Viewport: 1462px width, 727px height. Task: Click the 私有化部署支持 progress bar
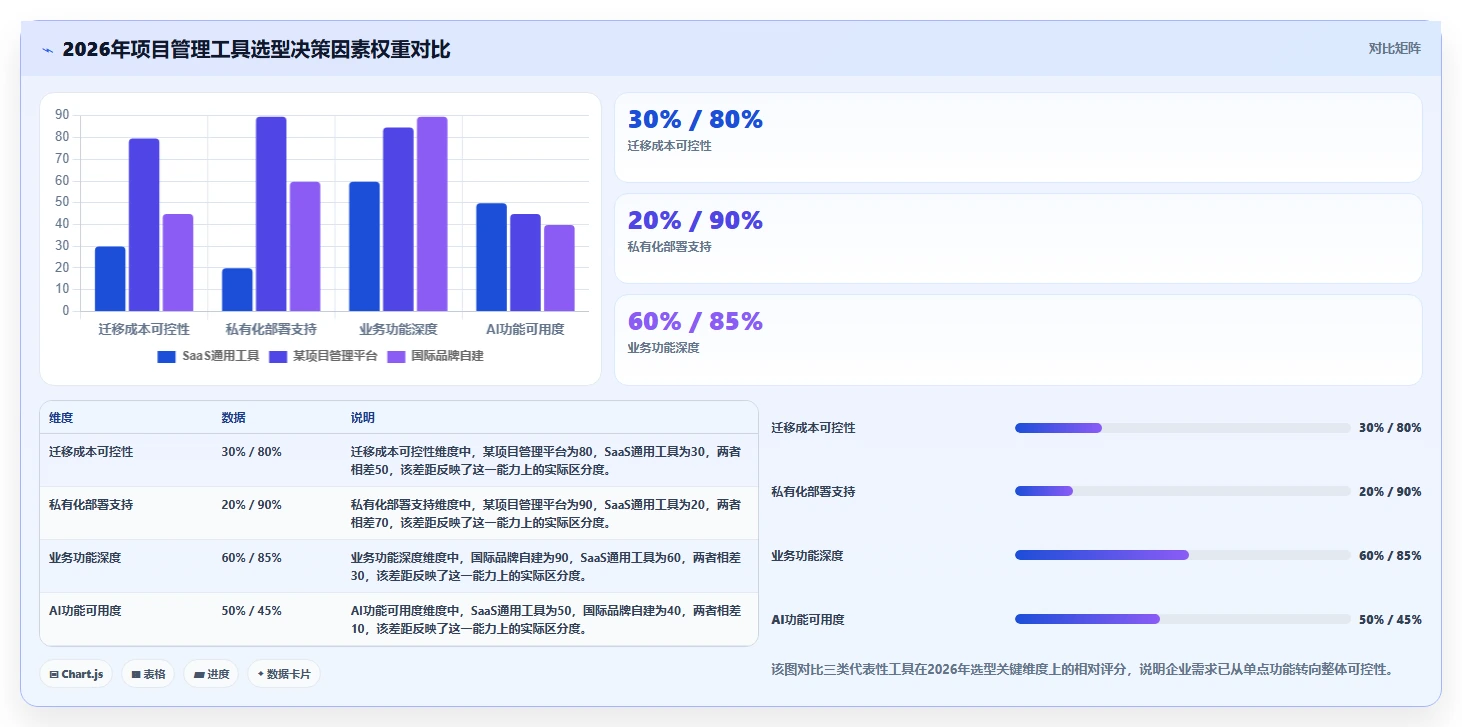pyautogui.click(x=1183, y=491)
